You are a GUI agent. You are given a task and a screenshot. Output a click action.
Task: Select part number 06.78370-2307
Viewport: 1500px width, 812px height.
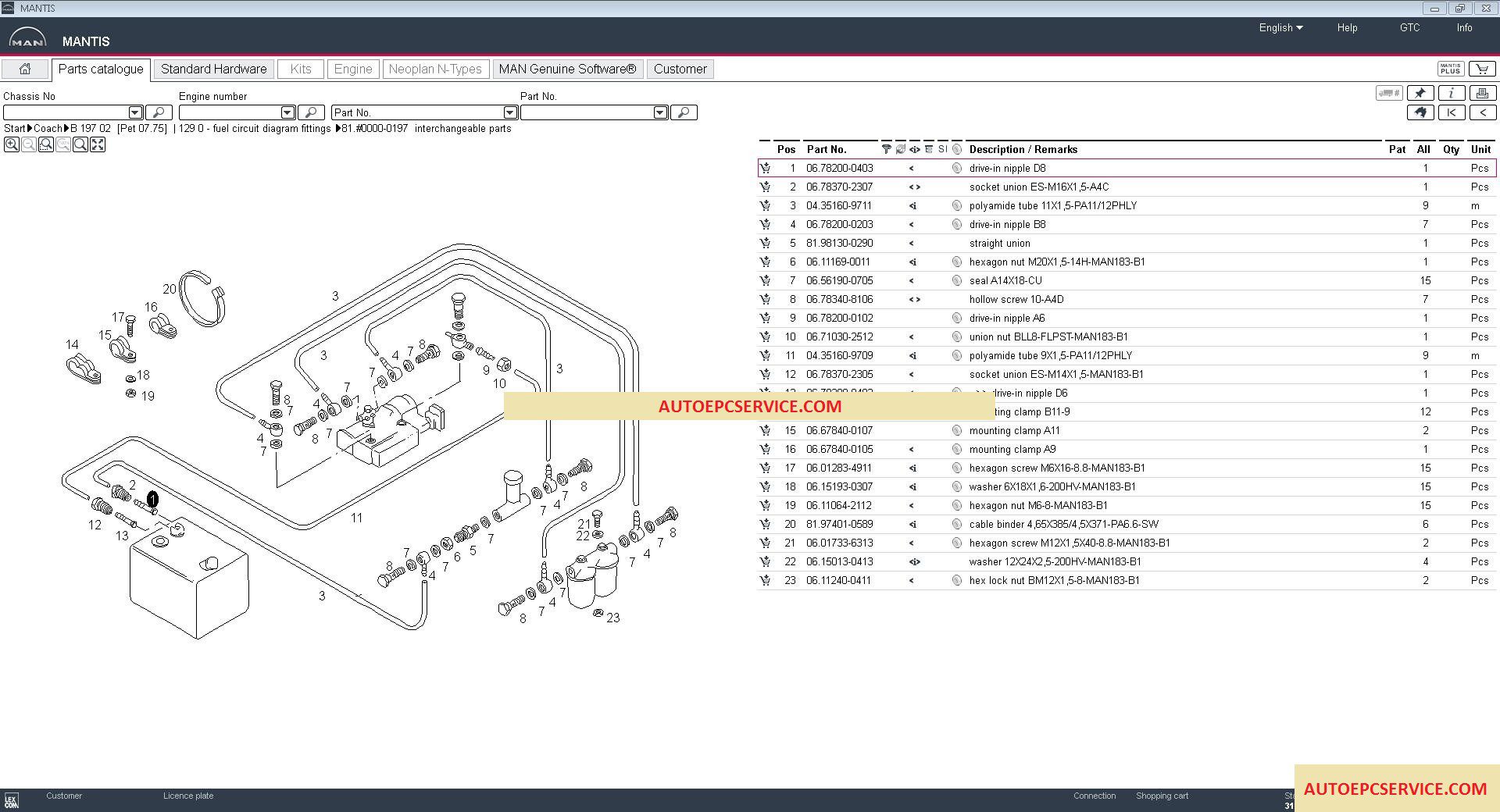pos(839,187)
